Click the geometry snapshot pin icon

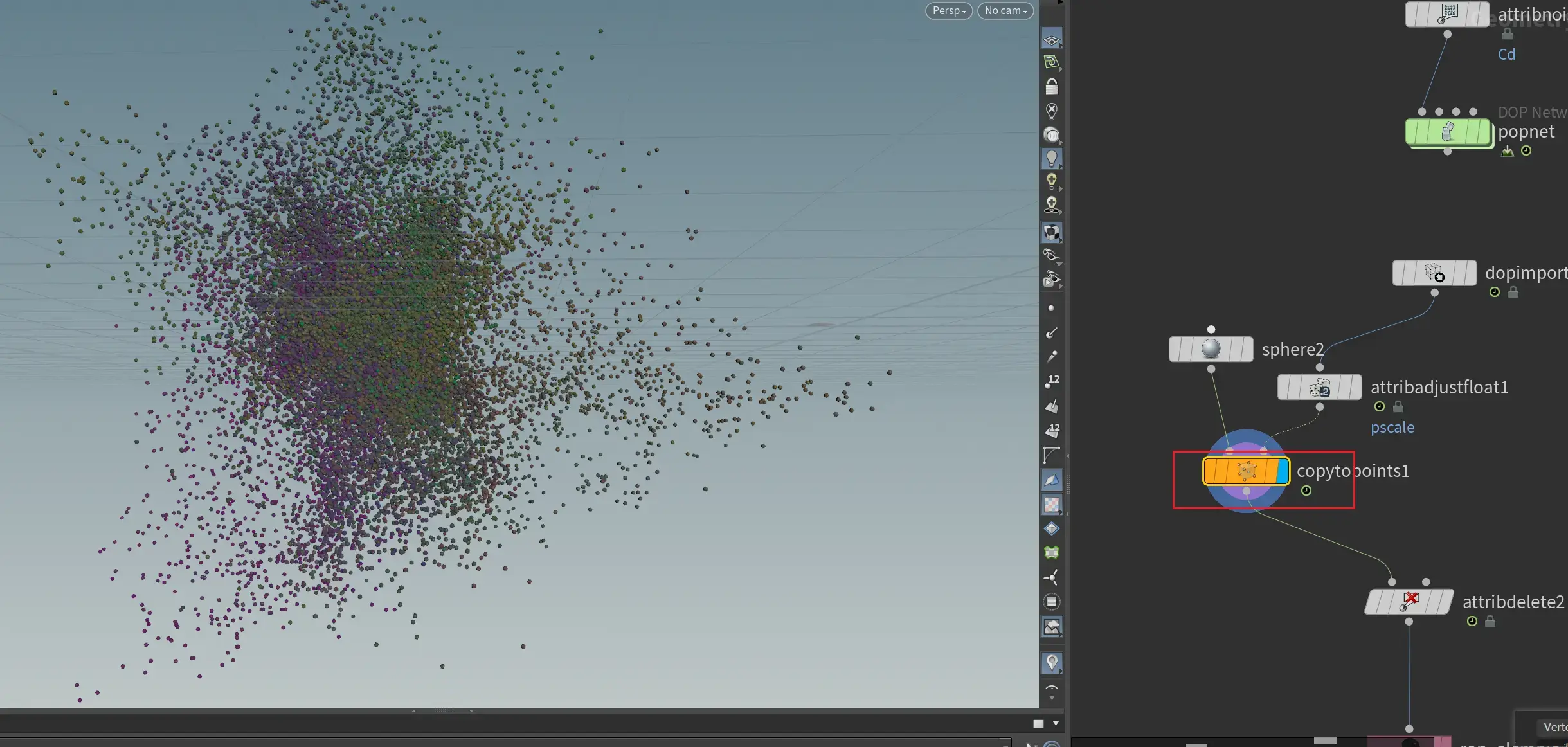1052,663
